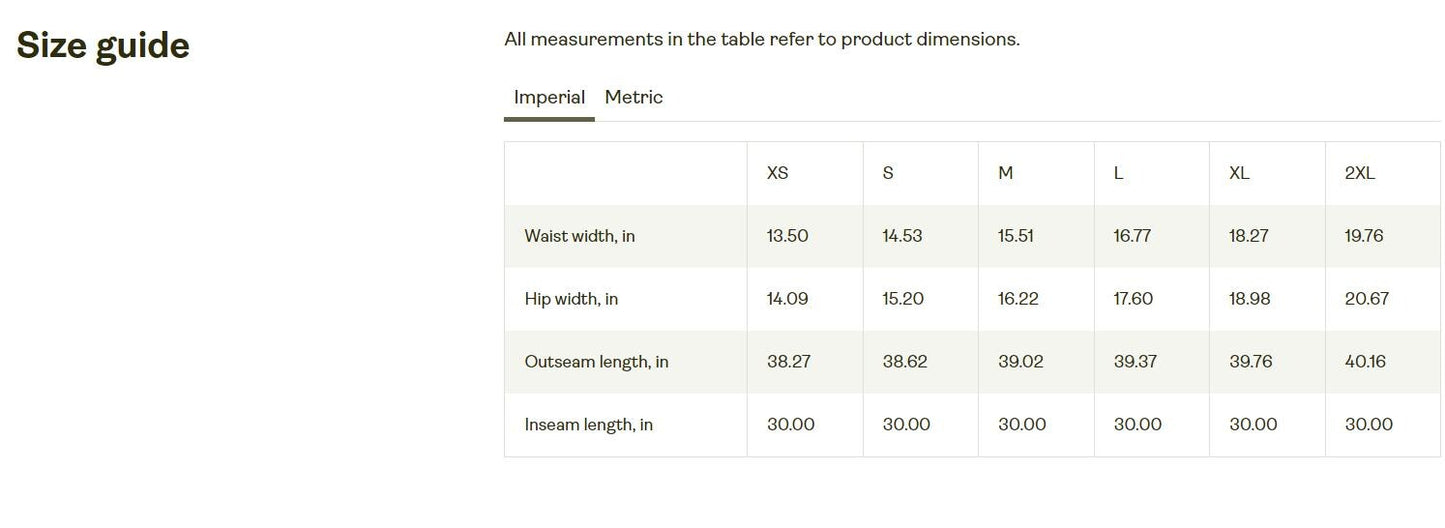1445x528 pixels.
Task: Select the Imperial tab
Action: [549, 97]
